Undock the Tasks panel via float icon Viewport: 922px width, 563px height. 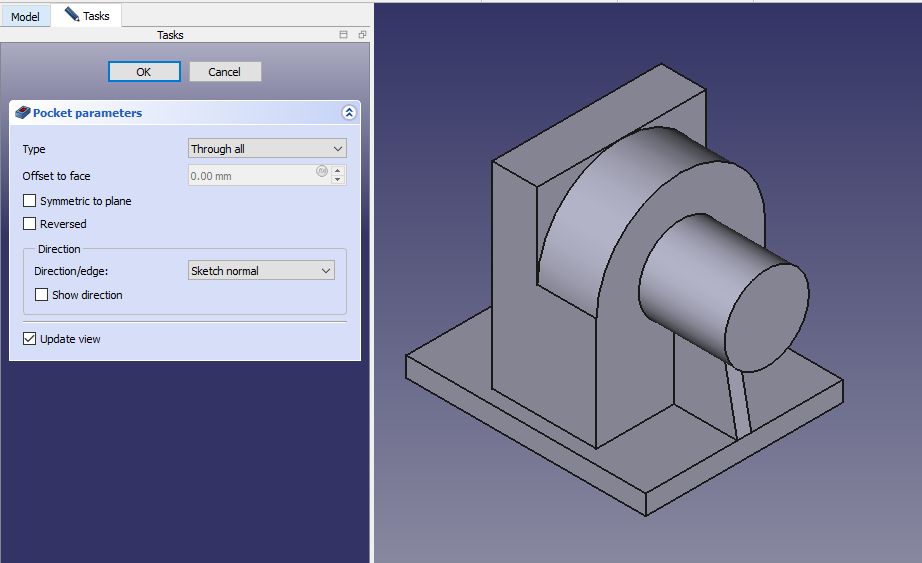(x=362, y=35)
